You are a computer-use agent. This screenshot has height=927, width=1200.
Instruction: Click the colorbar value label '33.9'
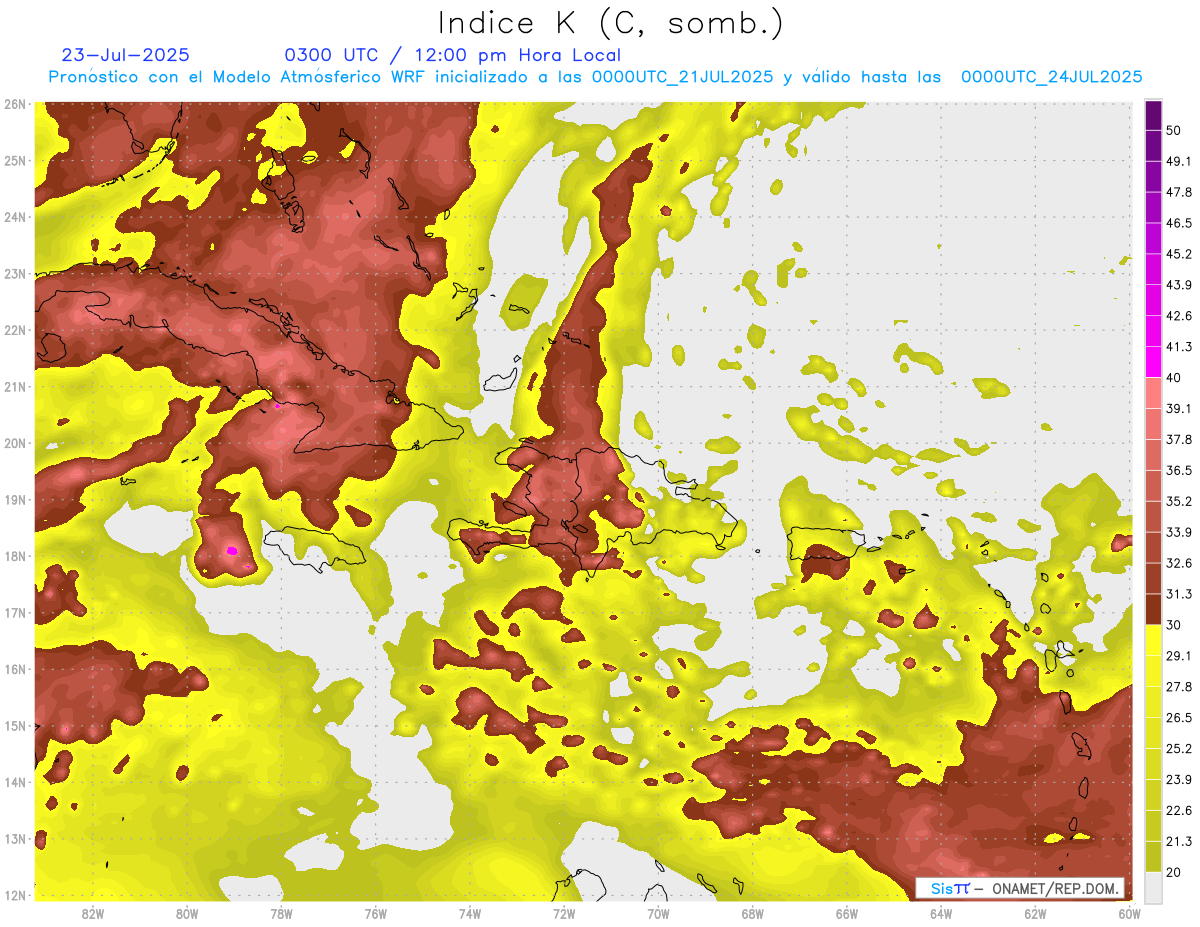click(1178, 532)
